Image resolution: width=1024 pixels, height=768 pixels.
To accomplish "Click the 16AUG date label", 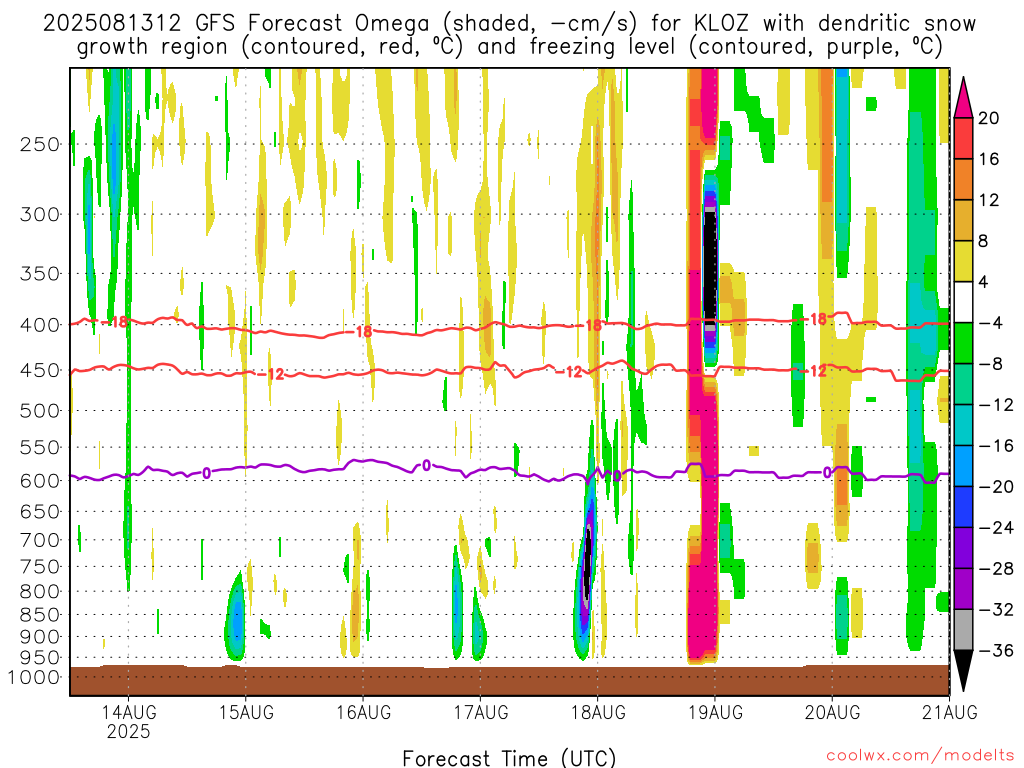I will [x=364, y=712].
